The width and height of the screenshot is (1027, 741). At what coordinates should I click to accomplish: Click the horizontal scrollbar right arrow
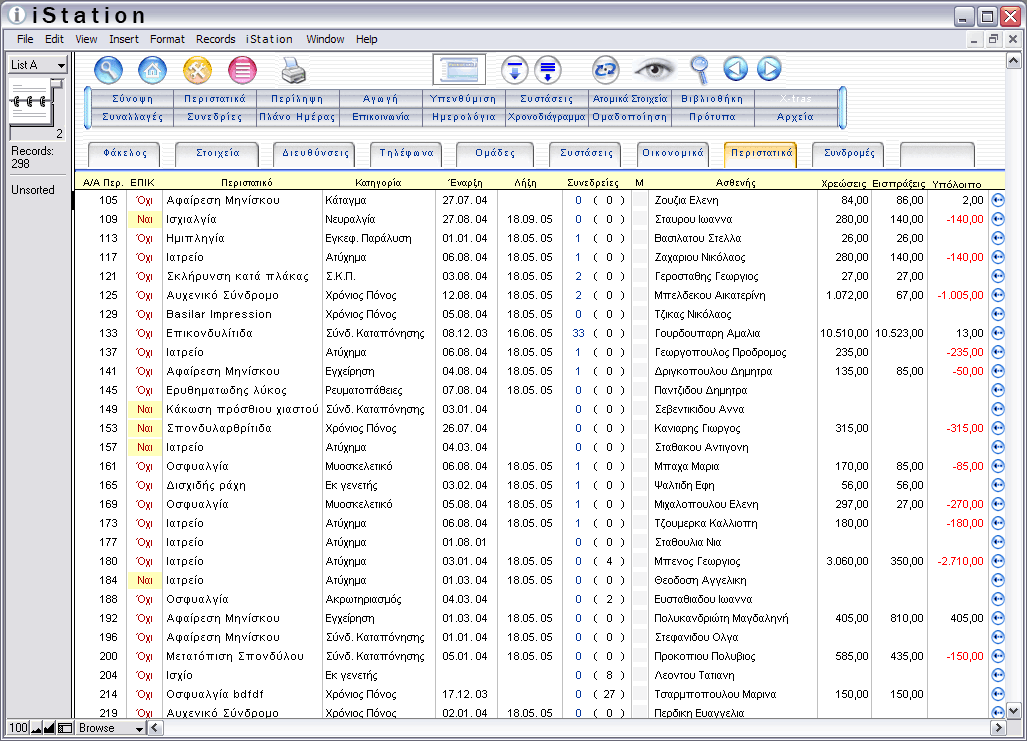(x=998, y=727)
